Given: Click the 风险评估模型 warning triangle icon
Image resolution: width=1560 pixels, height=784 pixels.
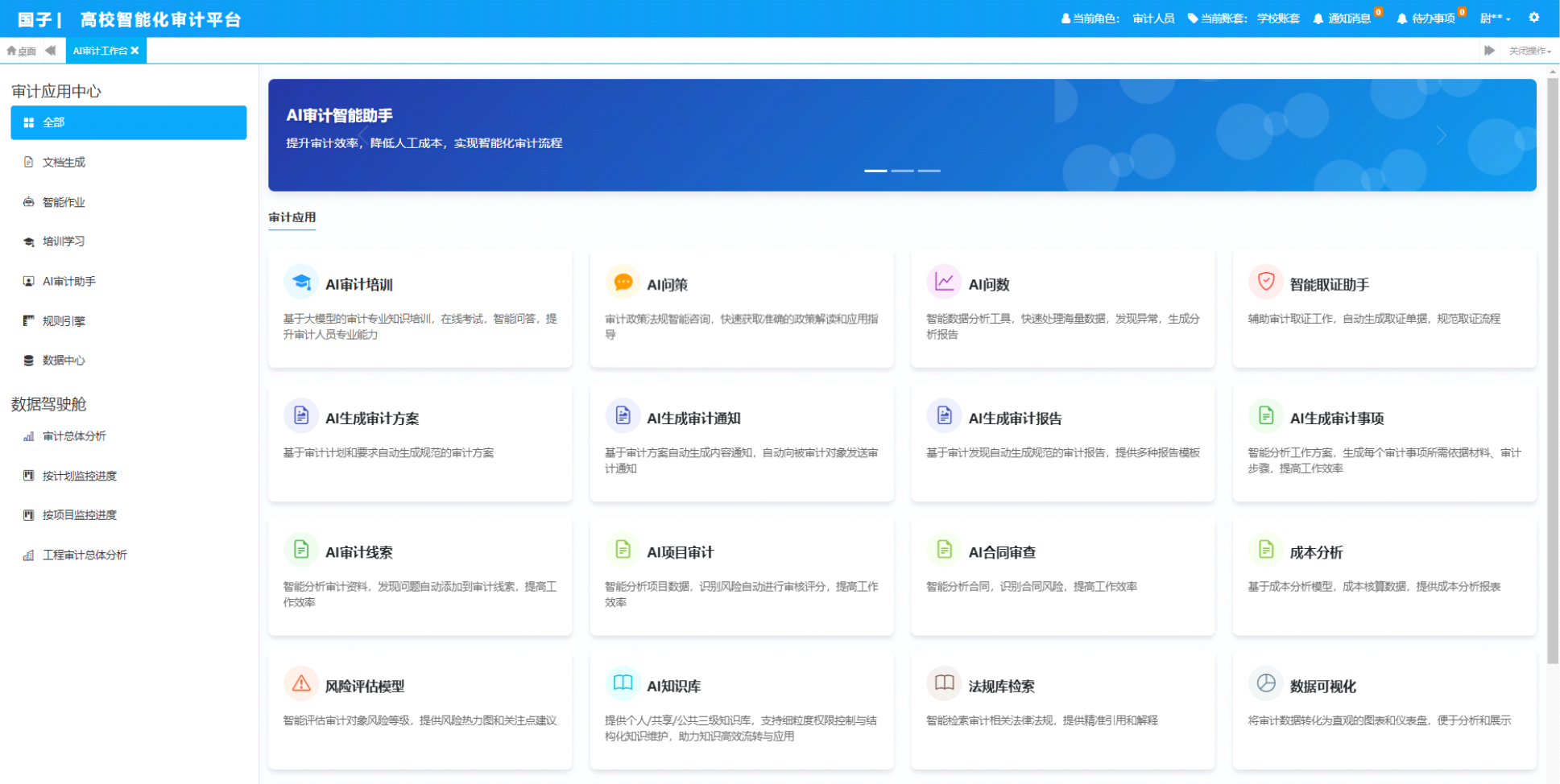Looking at the screenshot, I should pos(301,683).
